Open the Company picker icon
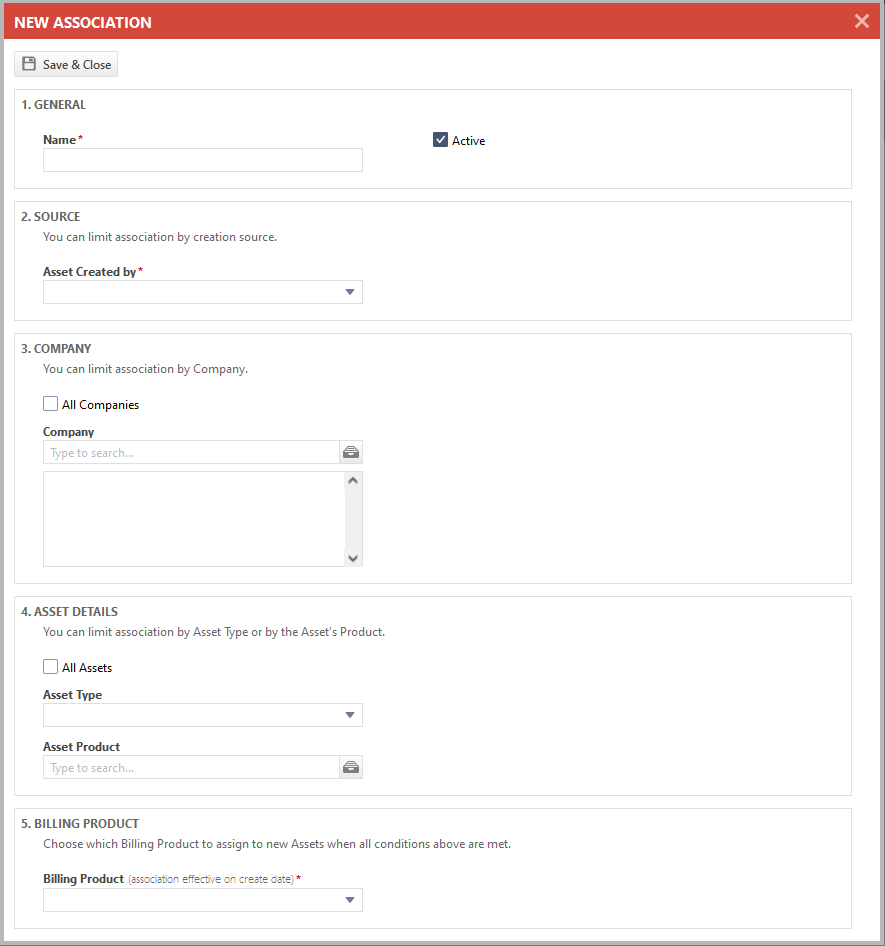885x946 pixels. point(351,453)
